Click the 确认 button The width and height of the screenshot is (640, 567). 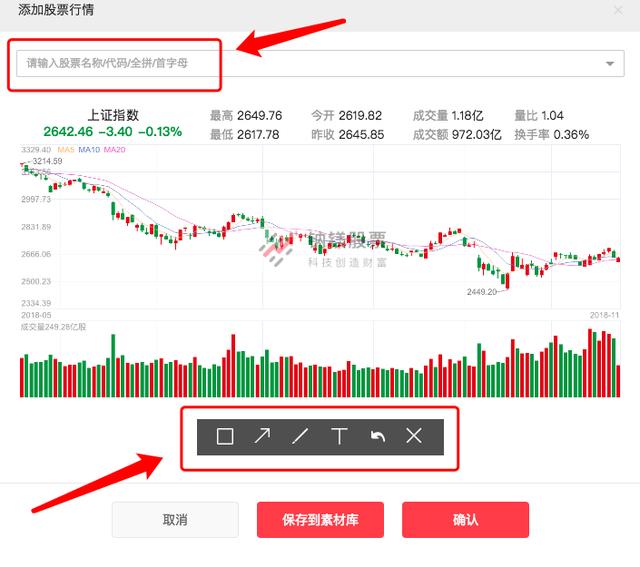point(465,520)
